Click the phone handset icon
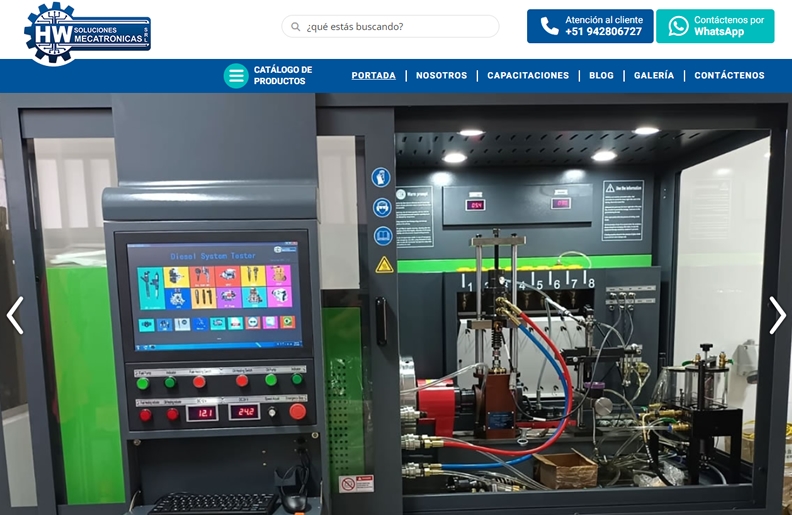 coord(549,26)
